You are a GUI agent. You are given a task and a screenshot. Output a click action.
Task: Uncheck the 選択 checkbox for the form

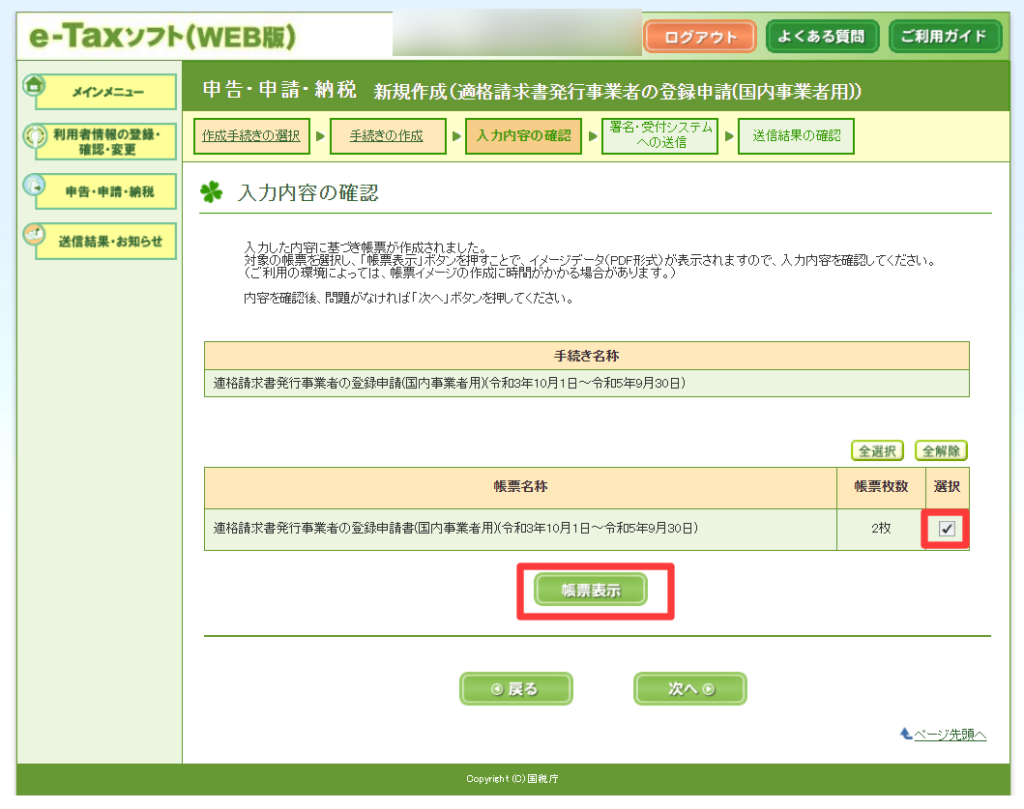[x=946, y=530]
